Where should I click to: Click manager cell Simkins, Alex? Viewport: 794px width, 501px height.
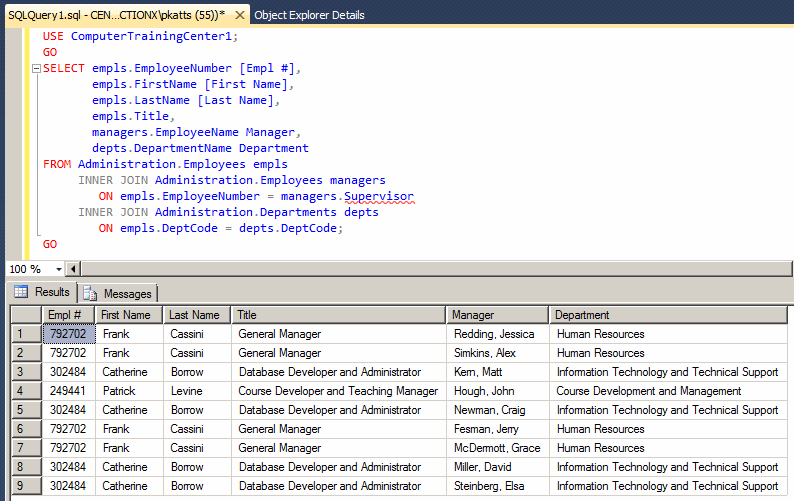(498, 353)
